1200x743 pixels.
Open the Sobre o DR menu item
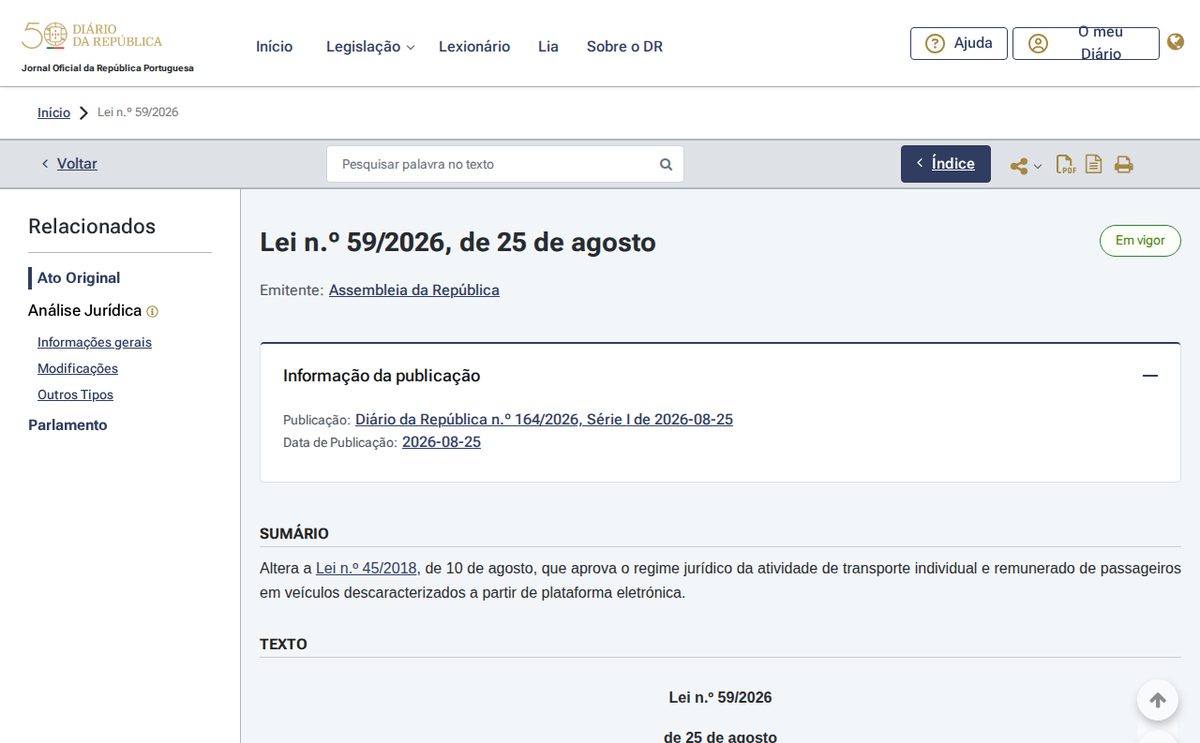coord(625,47)
